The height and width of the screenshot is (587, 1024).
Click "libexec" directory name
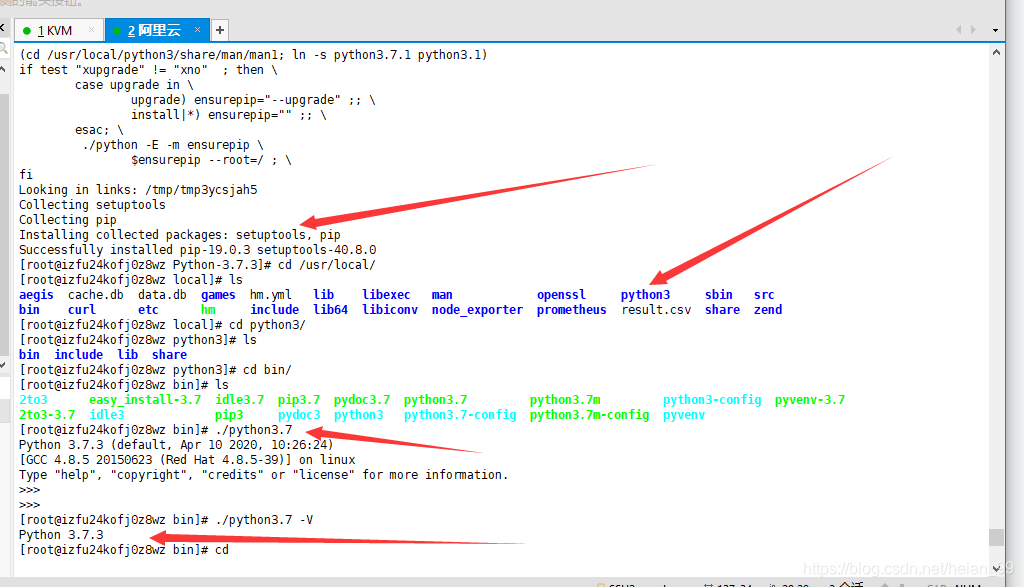(387, 295)
